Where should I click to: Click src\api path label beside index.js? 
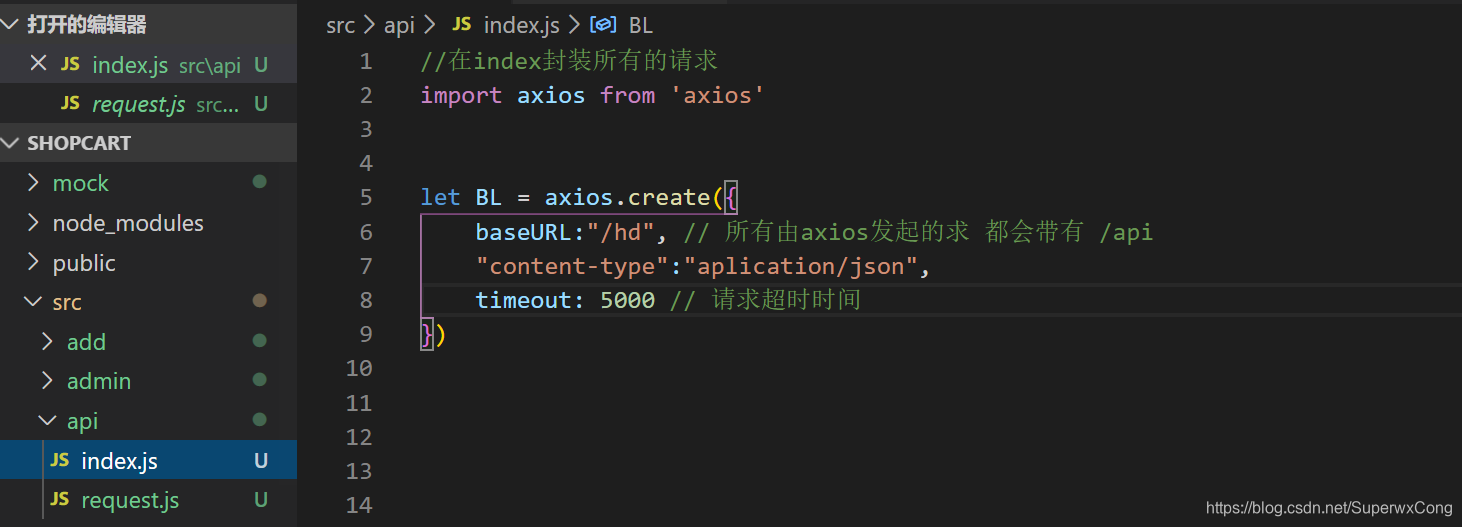(210, 66)
